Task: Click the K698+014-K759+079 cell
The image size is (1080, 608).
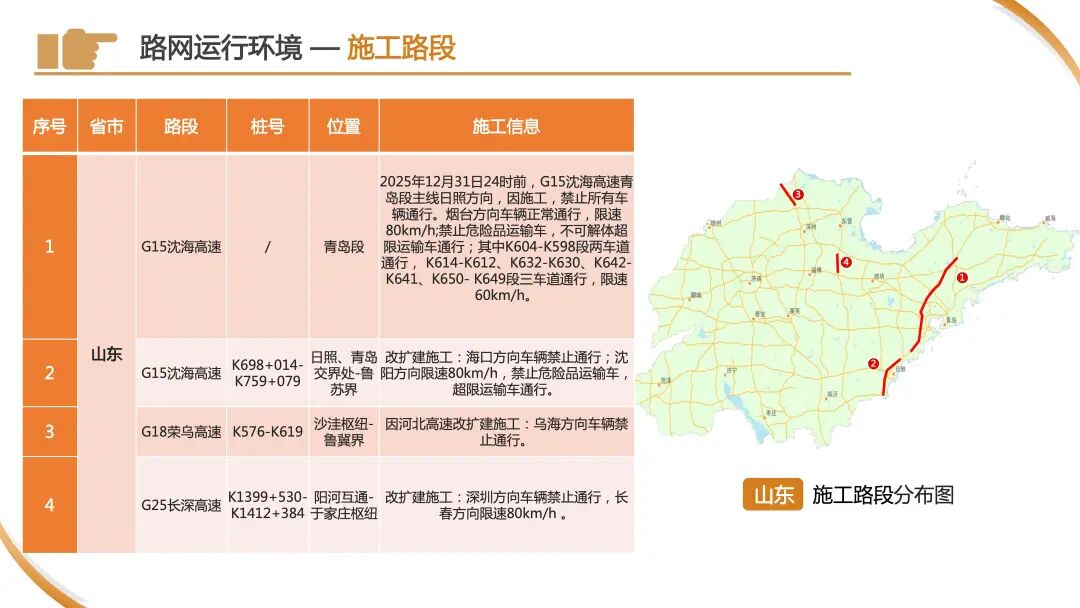Action: click(267, 373)
